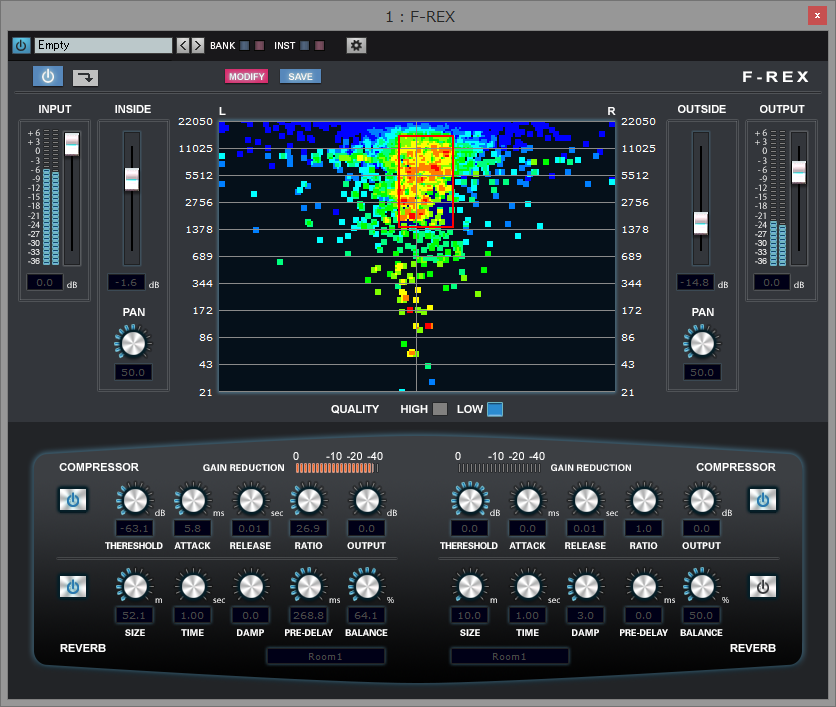Select left balance 64.1 value field
This screenshot has height=707, width=836.
(366, 615)
